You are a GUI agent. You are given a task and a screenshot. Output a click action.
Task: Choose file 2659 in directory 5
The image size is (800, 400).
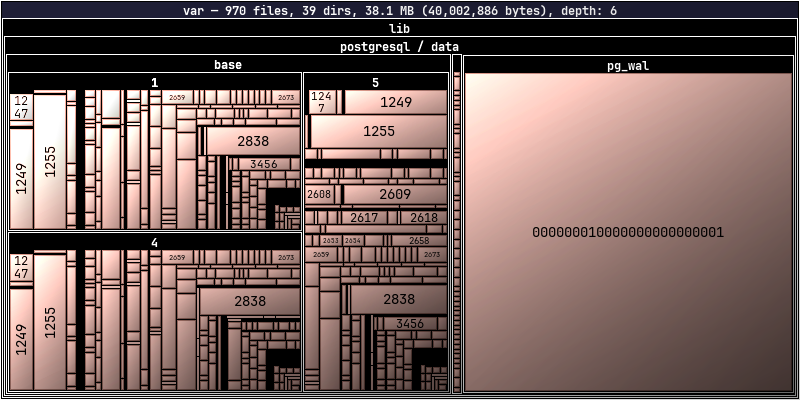[321, 254]
